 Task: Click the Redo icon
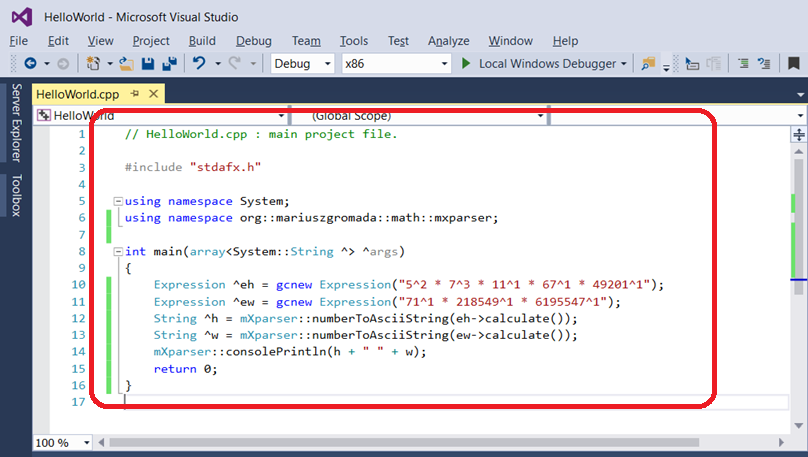(234, 63)
